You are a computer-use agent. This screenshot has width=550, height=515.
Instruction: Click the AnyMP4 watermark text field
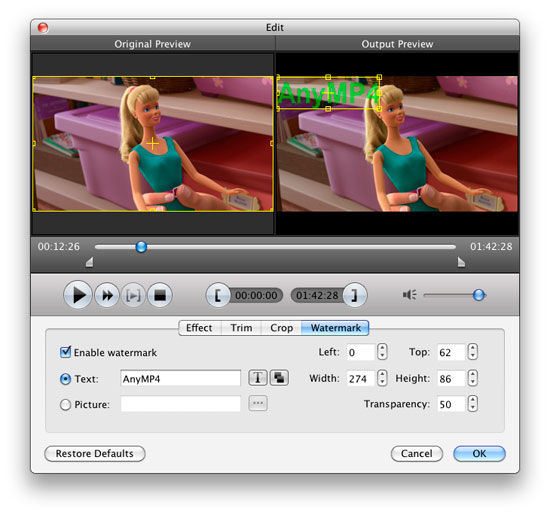click(181, 379)
